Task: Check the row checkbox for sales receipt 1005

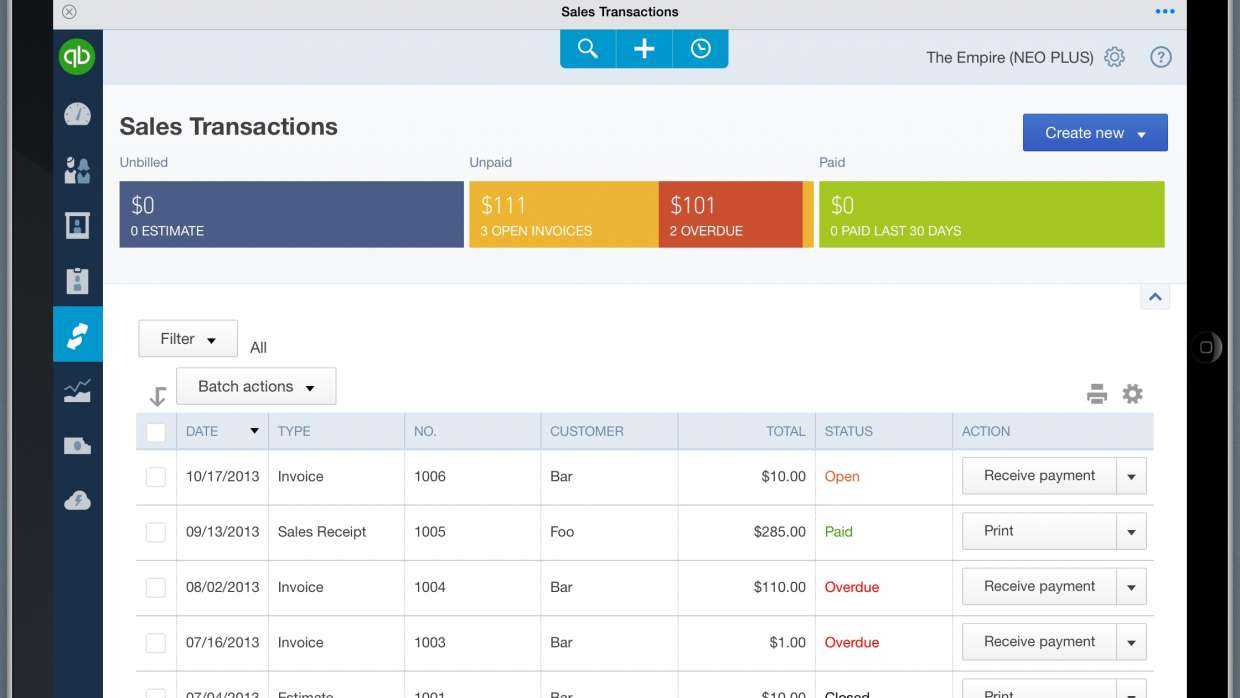Action: [x=156, y=531]
